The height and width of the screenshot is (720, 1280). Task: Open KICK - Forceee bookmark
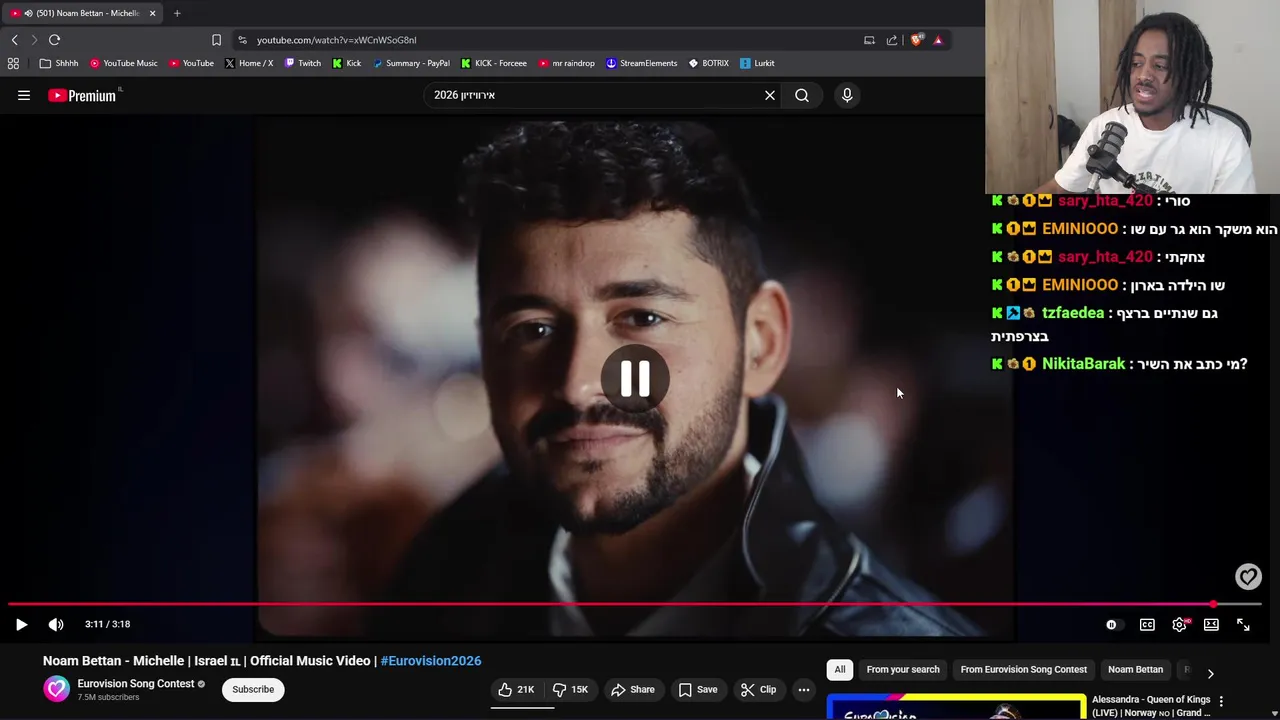pyautogui.click(x=494, y=63)
